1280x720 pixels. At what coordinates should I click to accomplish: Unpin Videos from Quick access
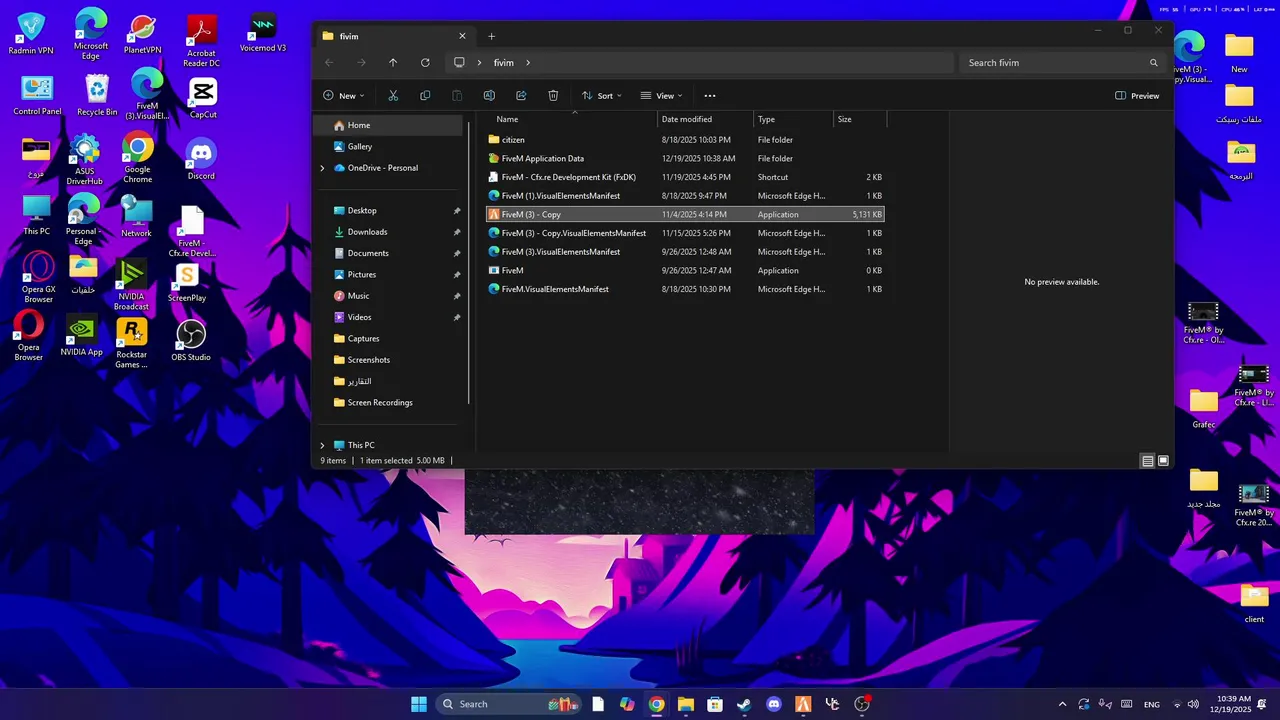pos(457,317)
